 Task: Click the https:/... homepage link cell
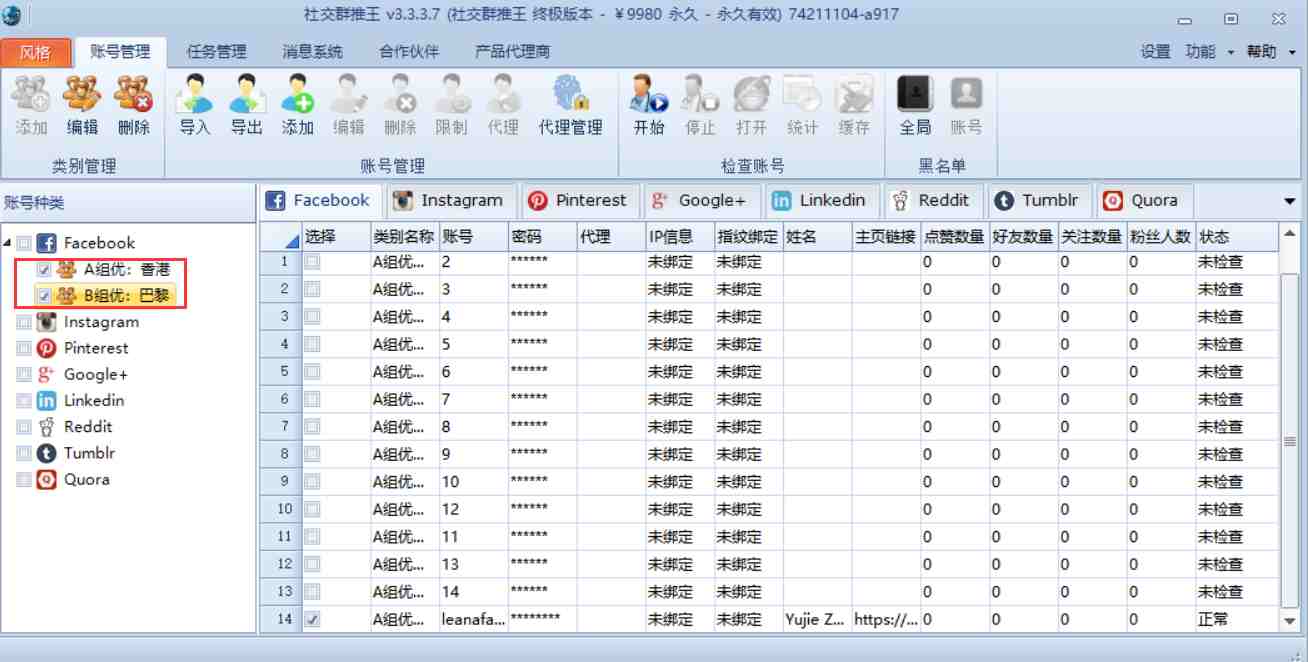886,619
